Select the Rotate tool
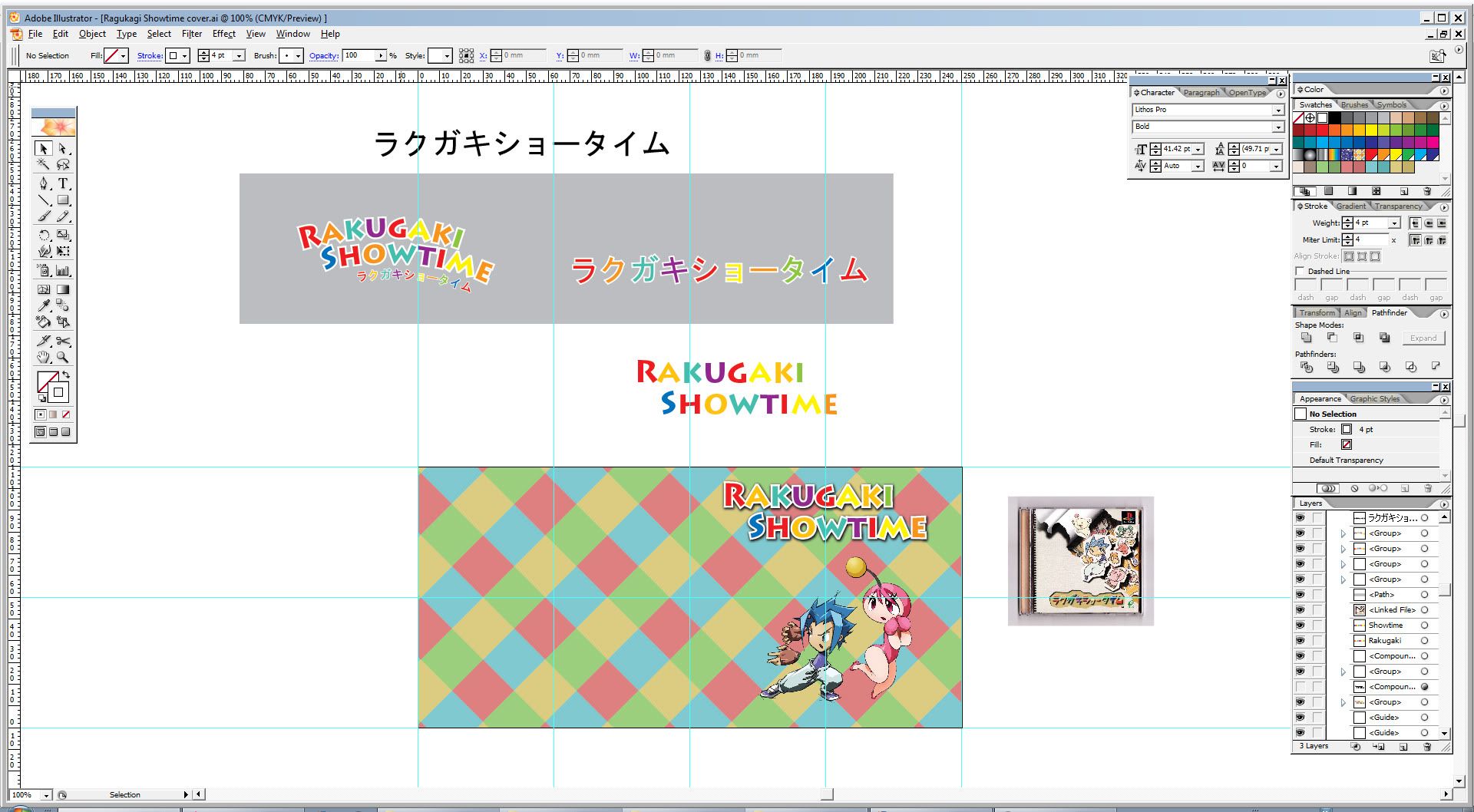Image resolution: width=1474 pixels, height=812 pixels. tap(44, 236)
